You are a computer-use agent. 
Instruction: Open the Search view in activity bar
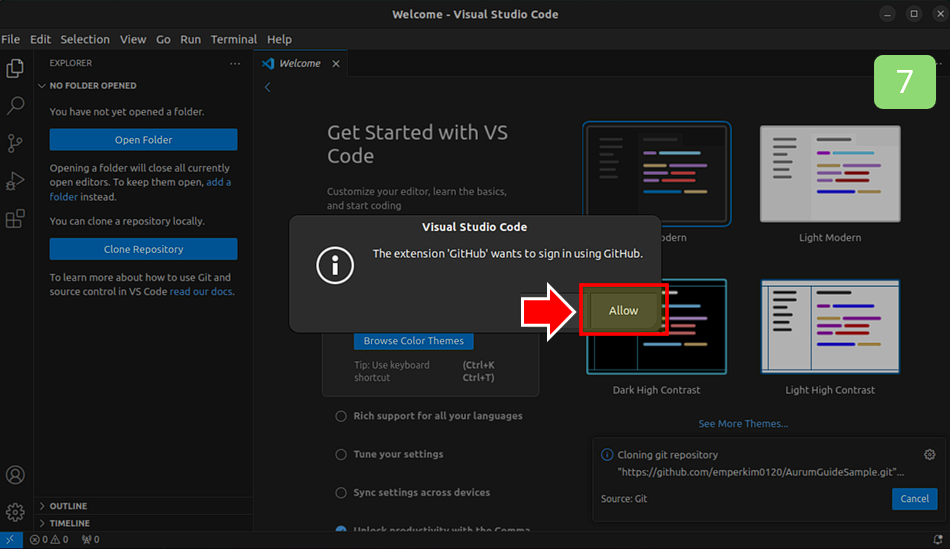click(x=15, y=105)
